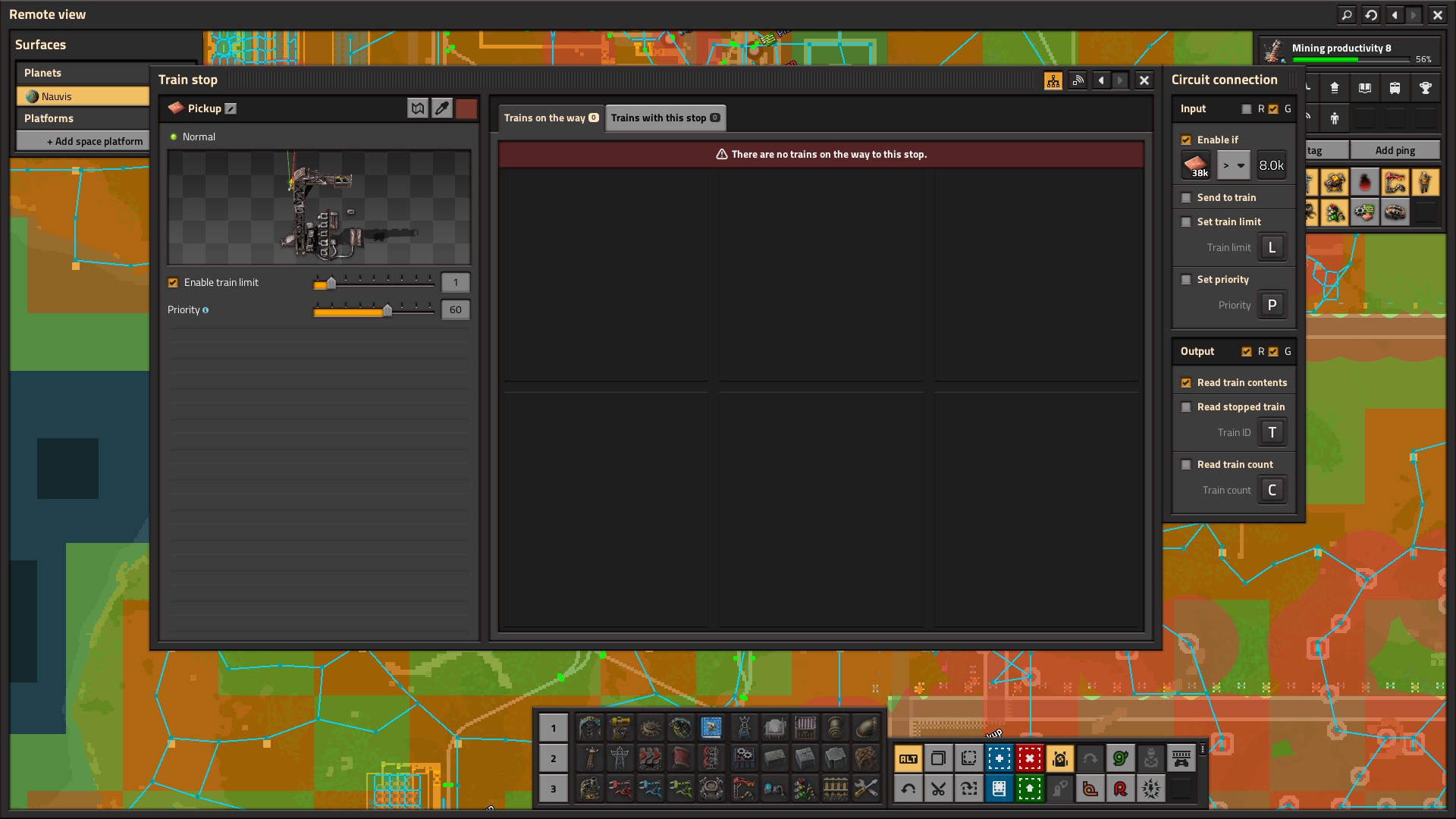Toggle the Output green wire checkbox

click(x=1273, y=352)
